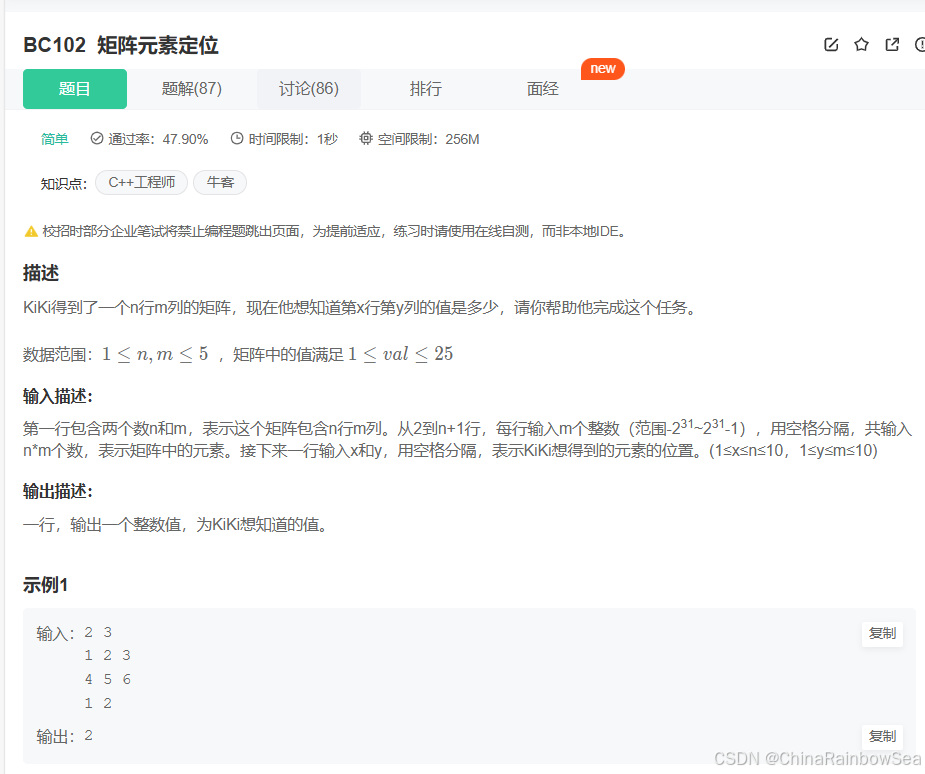Image resolution: width=925 pixels, height=774 pixels.
Task: Click pass rate value 47.90%
Action: 185,139
